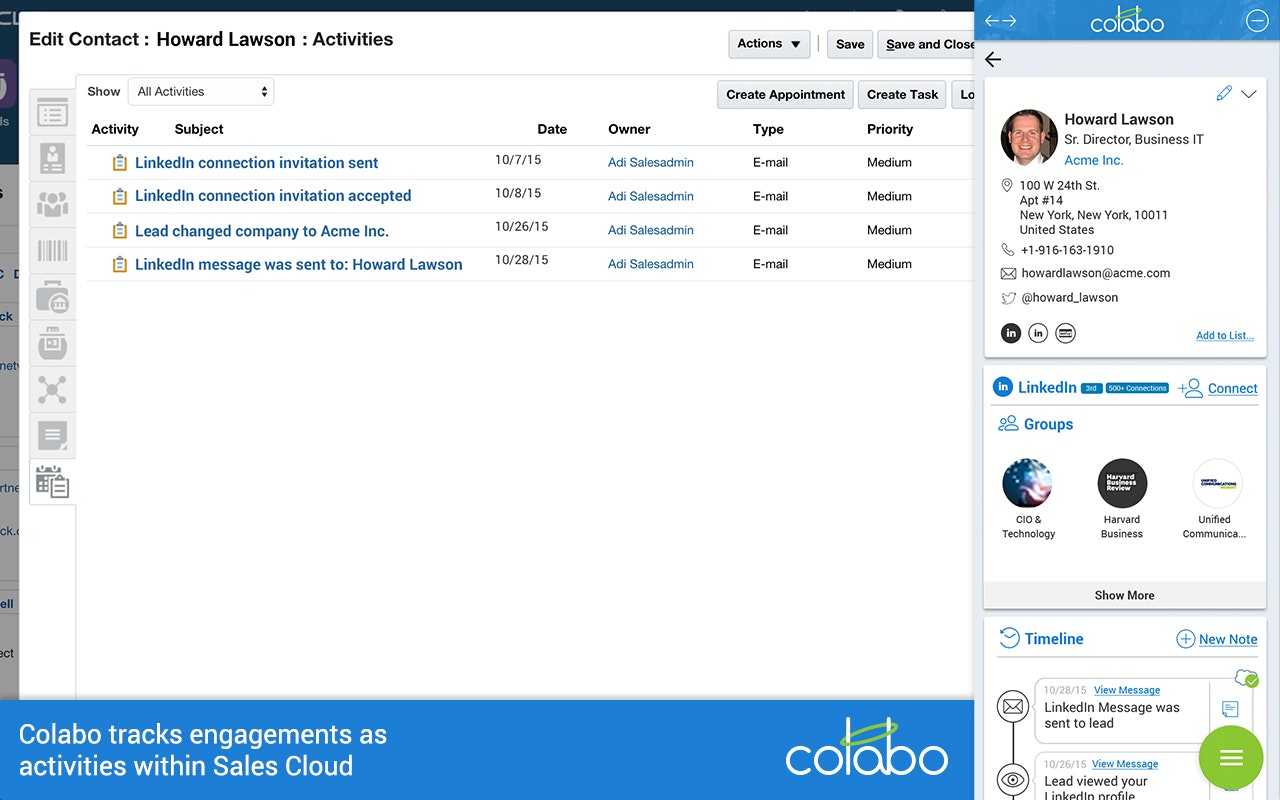Click the phone number +1-916-163-1910

pos(1067,250)
